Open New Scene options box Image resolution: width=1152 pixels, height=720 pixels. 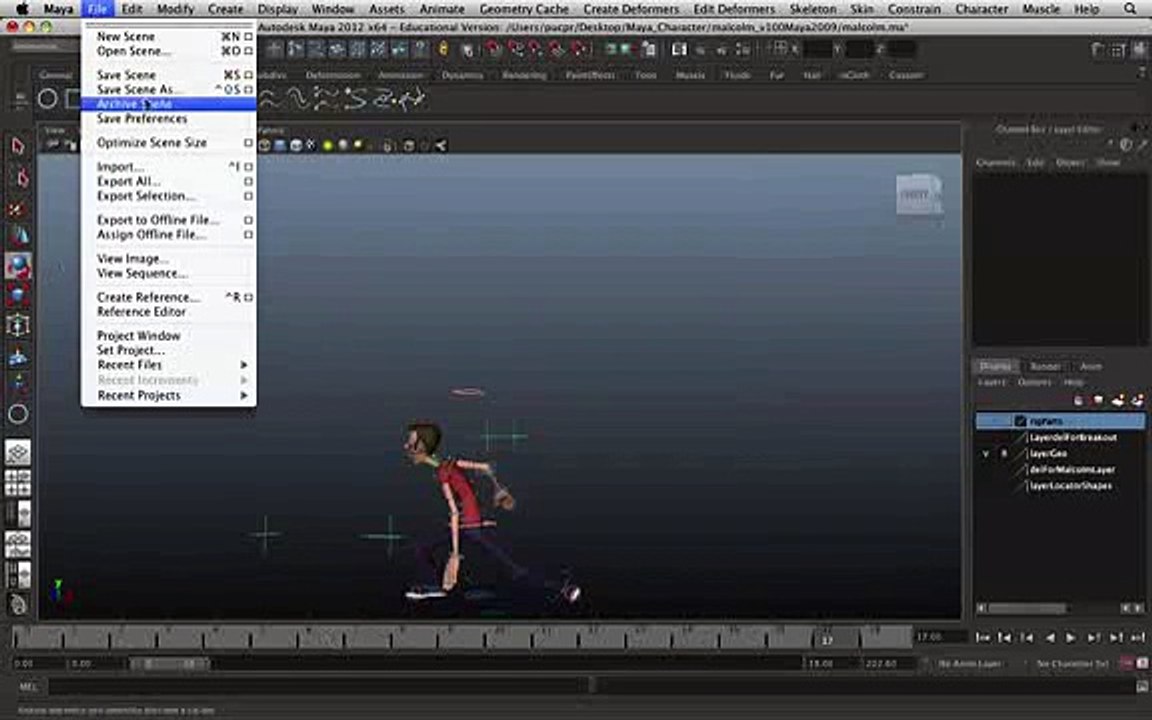click(x=248, y=36)
